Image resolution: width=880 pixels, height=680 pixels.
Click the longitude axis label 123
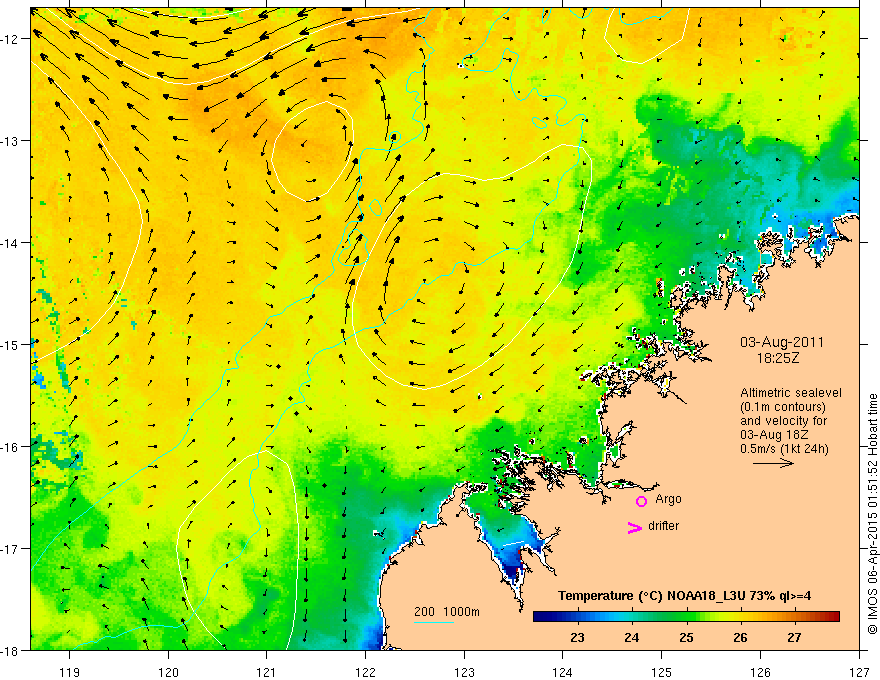point(464,672)
